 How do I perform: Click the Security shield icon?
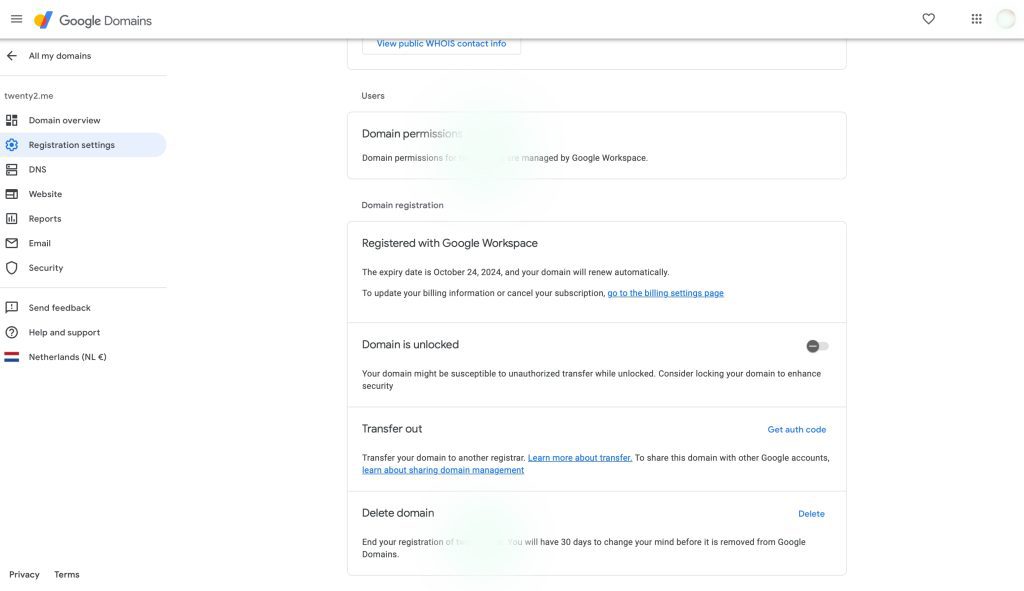pos(12,268)
